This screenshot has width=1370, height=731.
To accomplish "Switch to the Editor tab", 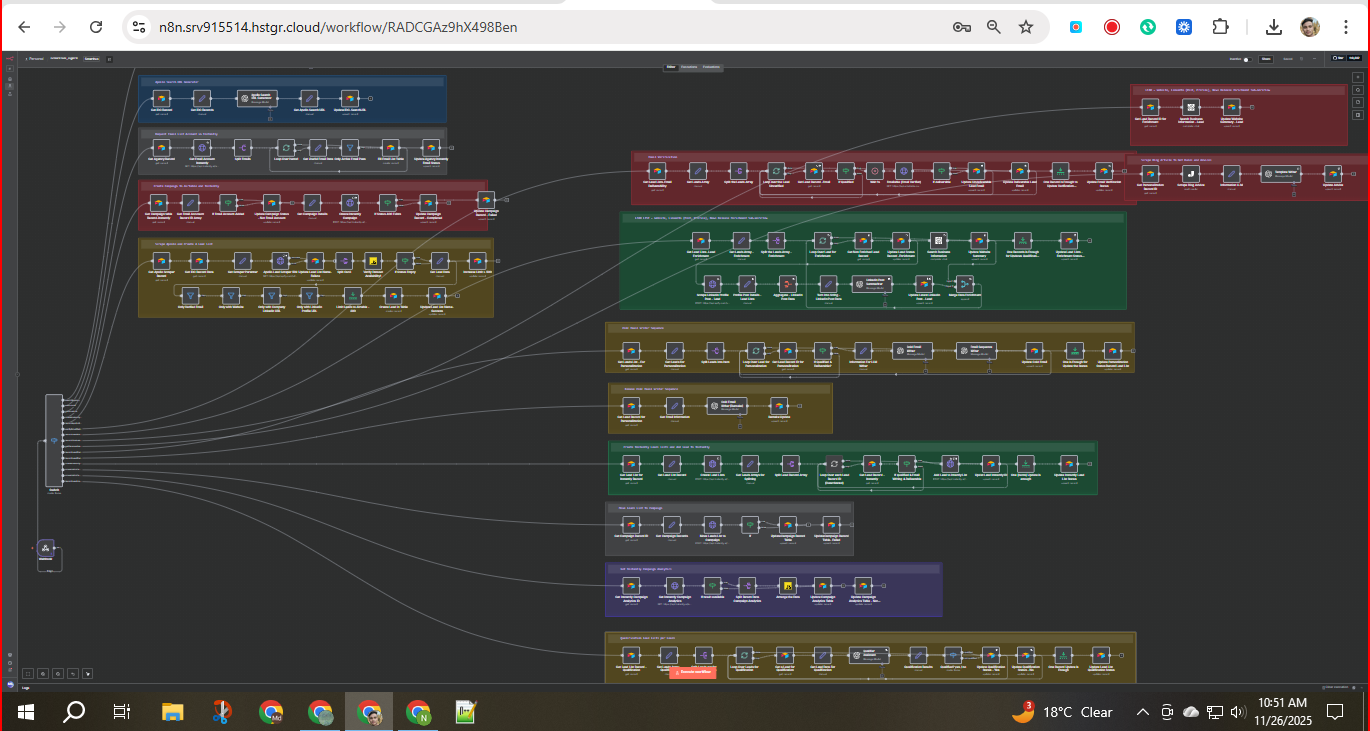I will [672, 67].
